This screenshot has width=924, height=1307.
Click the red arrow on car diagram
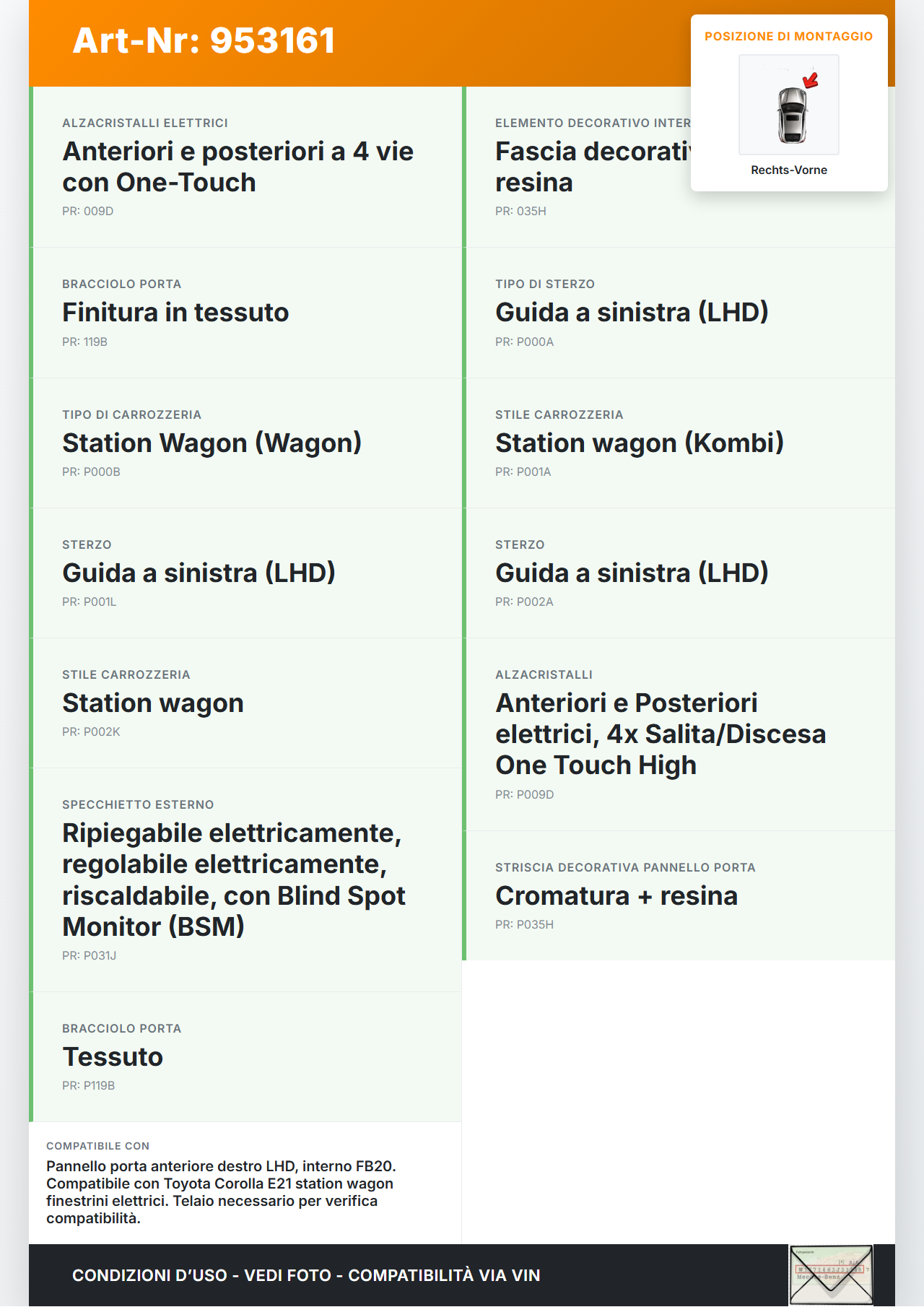click(x=811, y=79)
